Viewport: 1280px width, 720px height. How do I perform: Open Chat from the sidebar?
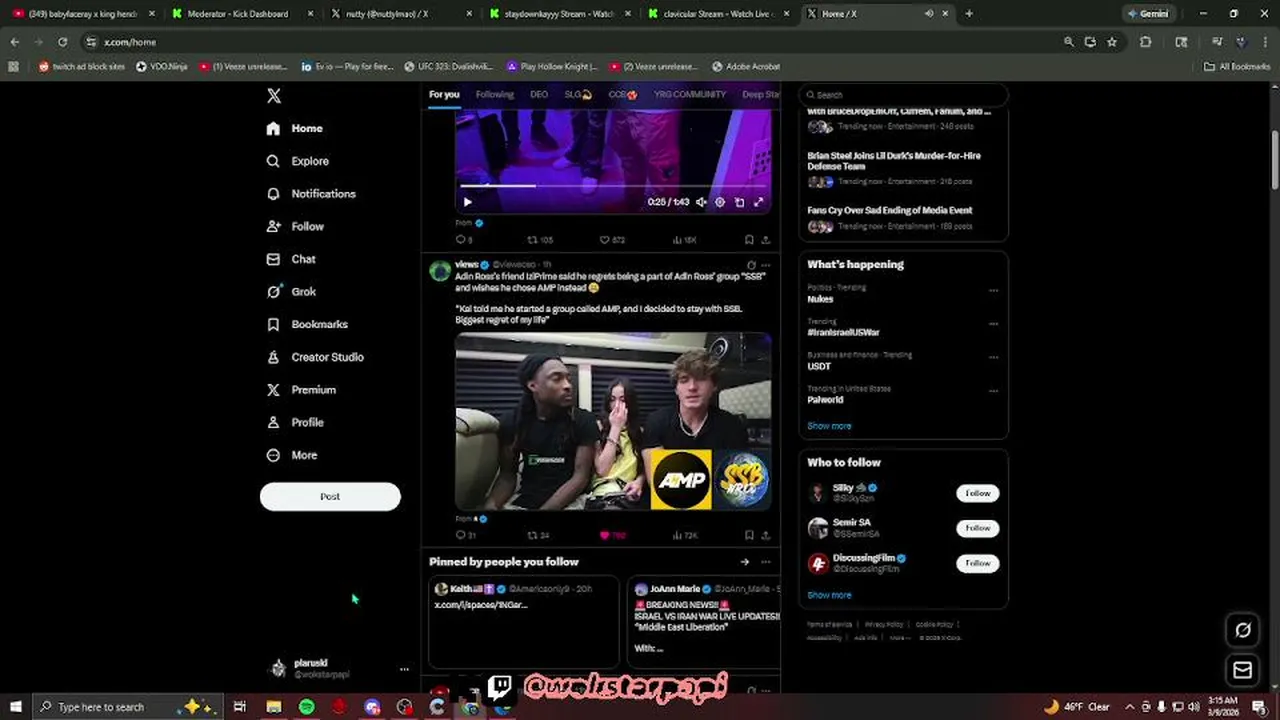click(291, 259)
